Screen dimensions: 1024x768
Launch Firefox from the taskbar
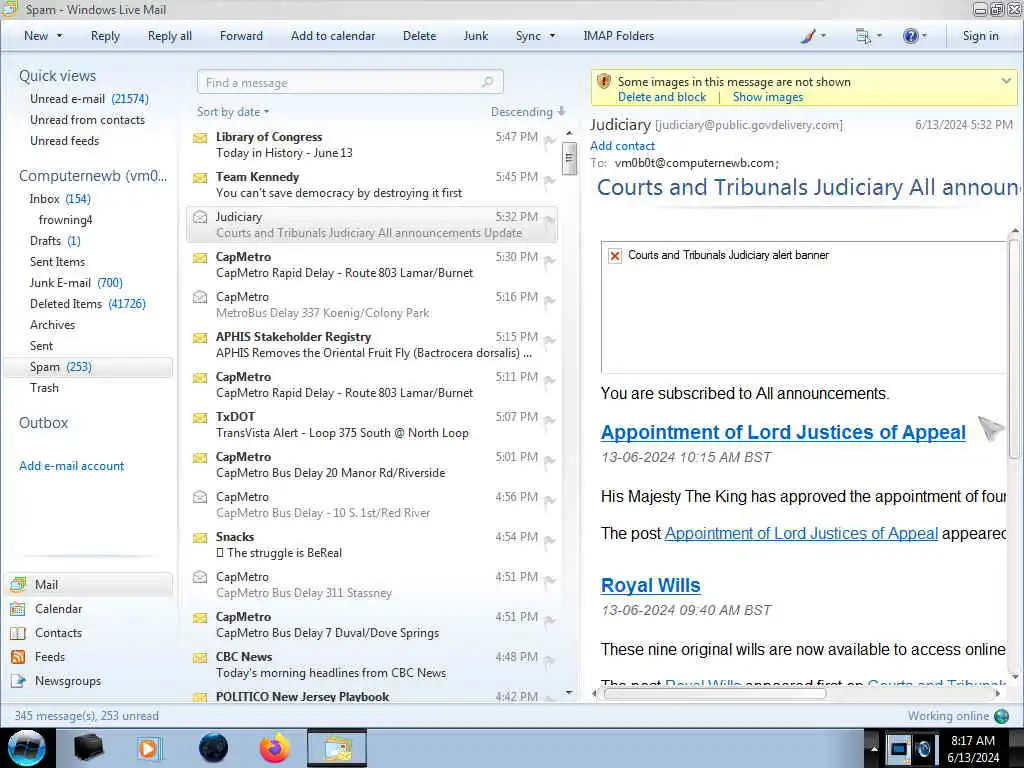(275, 748)
